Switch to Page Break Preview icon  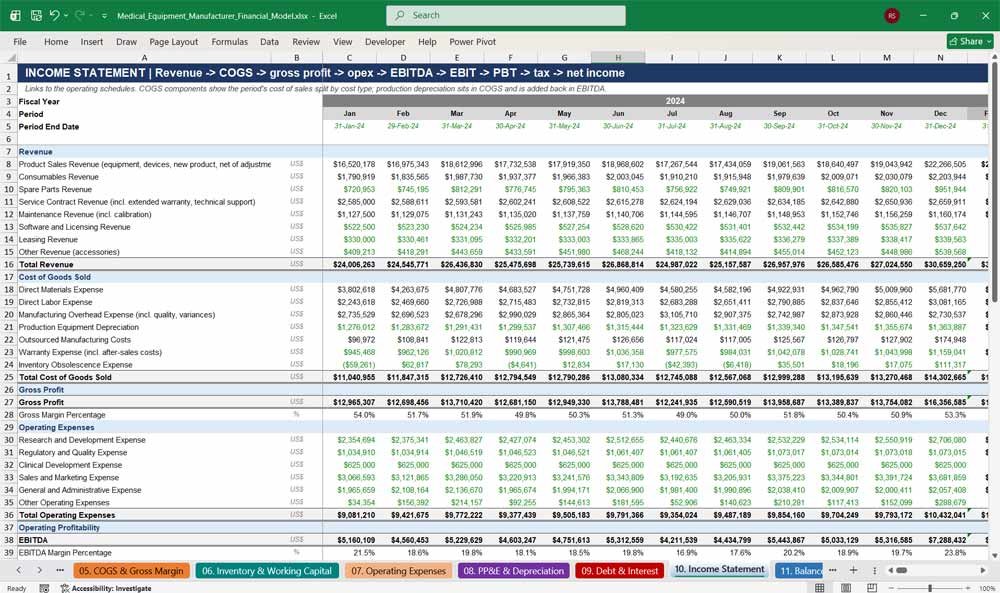(x=871, y=587)
